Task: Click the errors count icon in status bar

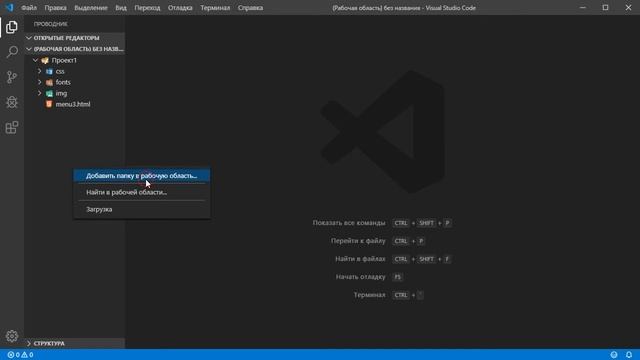Action: [11, 355]
